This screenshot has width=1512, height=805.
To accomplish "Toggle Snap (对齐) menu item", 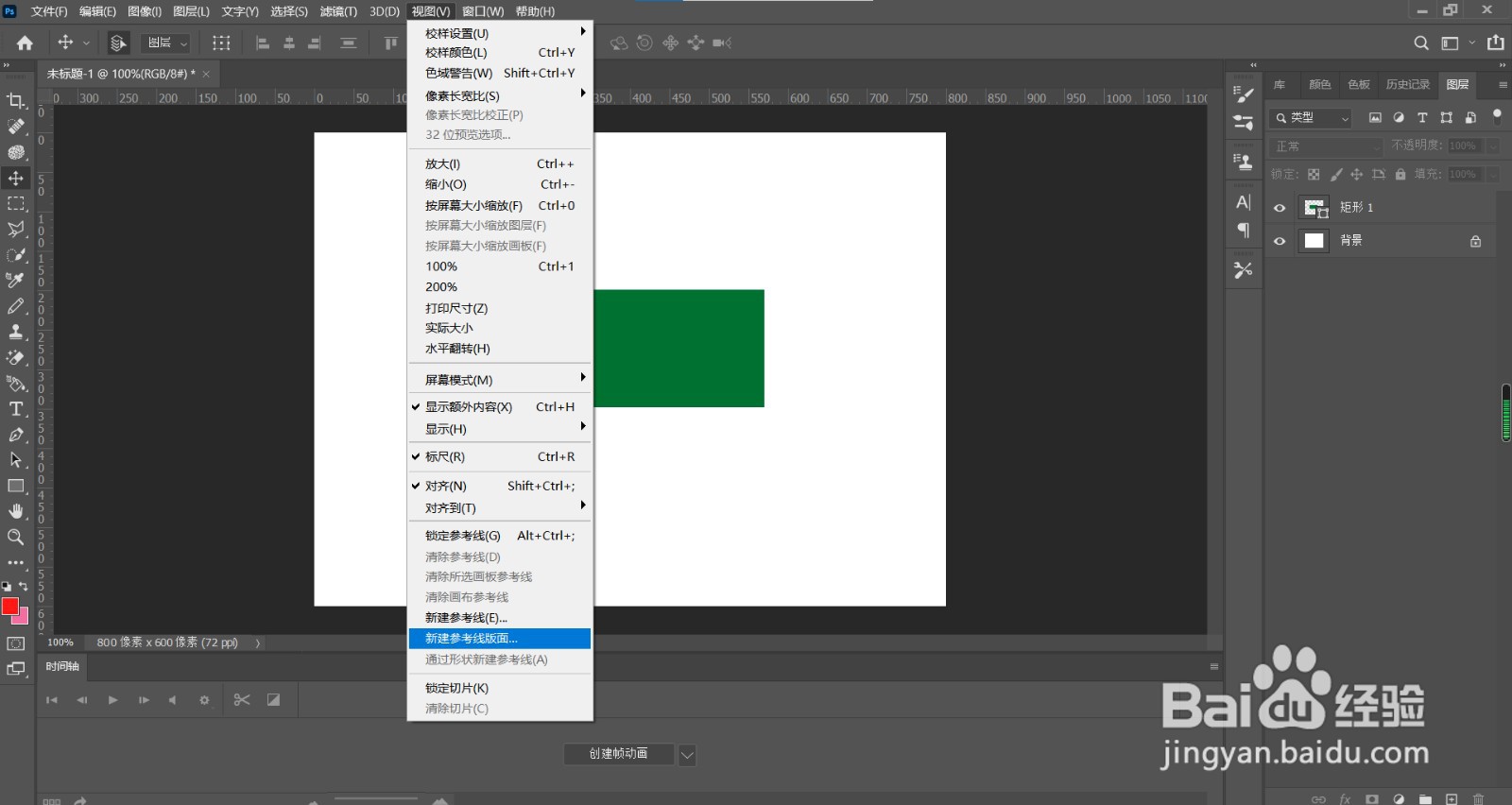I will (500, 486).
